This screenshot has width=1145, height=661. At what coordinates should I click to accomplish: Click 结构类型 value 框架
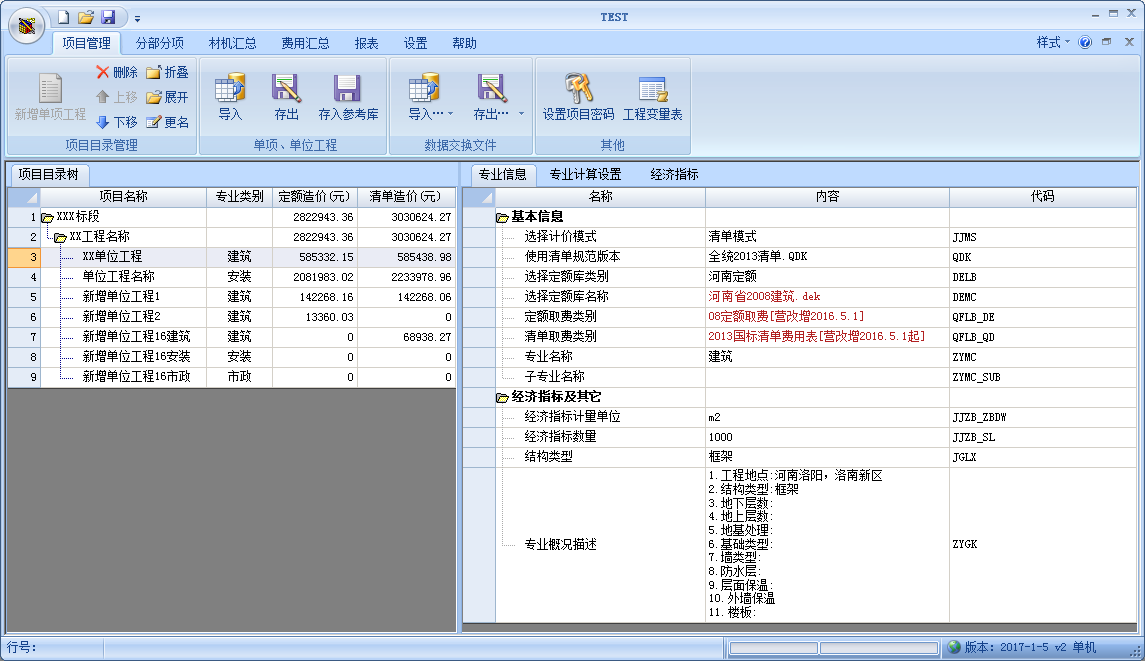(x=827, y=456)
